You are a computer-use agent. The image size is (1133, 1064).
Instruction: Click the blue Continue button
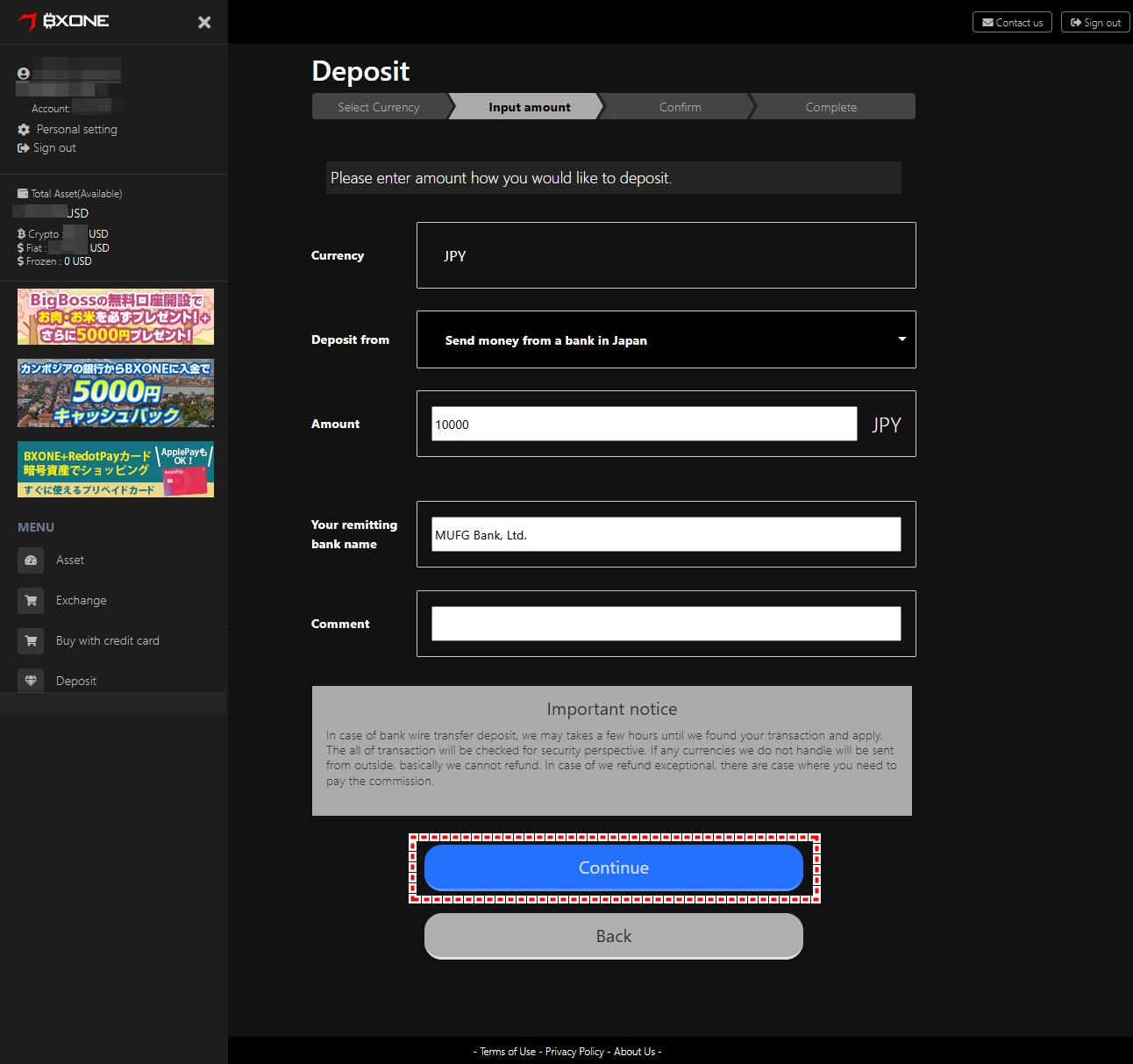point(614,868)
